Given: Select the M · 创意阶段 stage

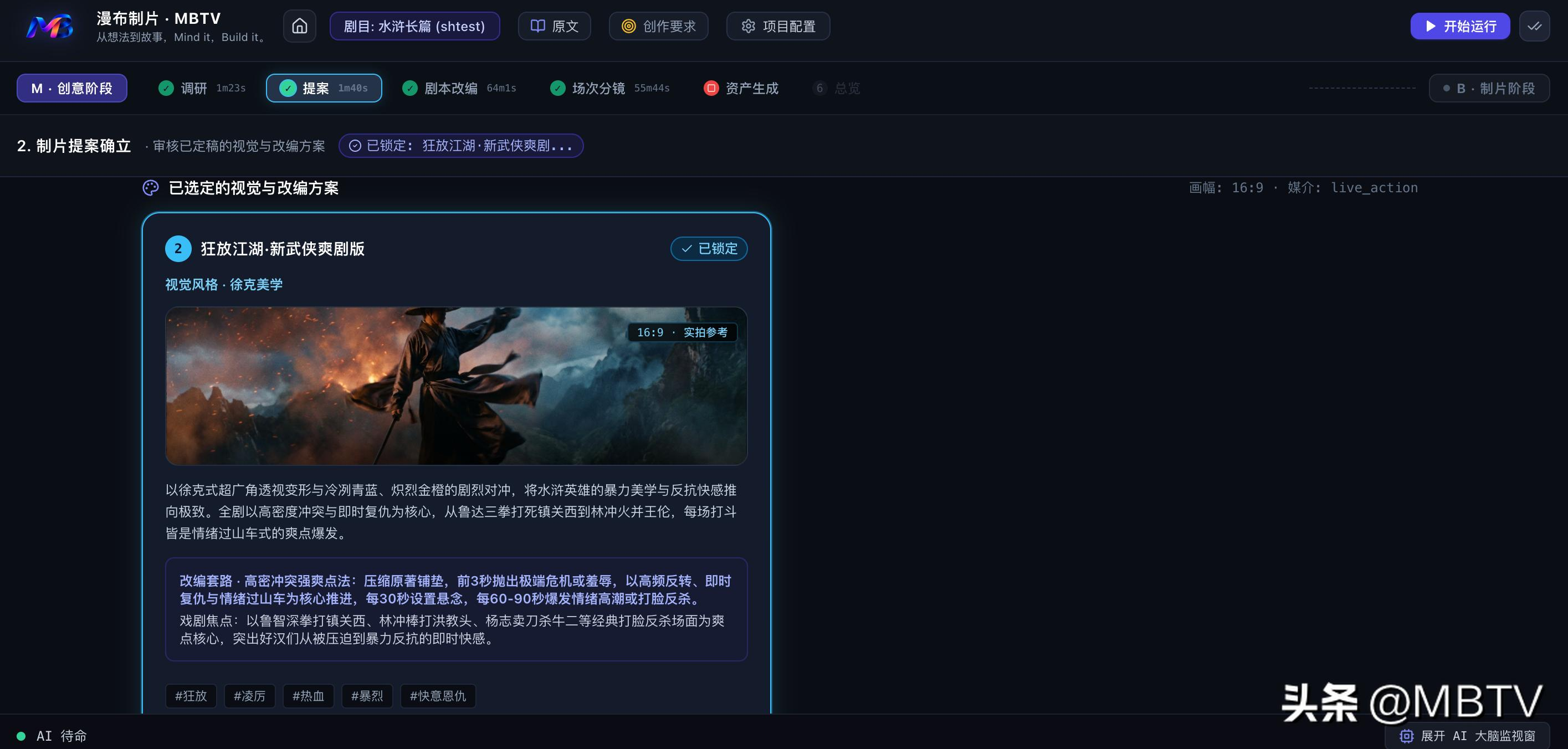Looking at the screenshot, I should [x=72, y=88].
